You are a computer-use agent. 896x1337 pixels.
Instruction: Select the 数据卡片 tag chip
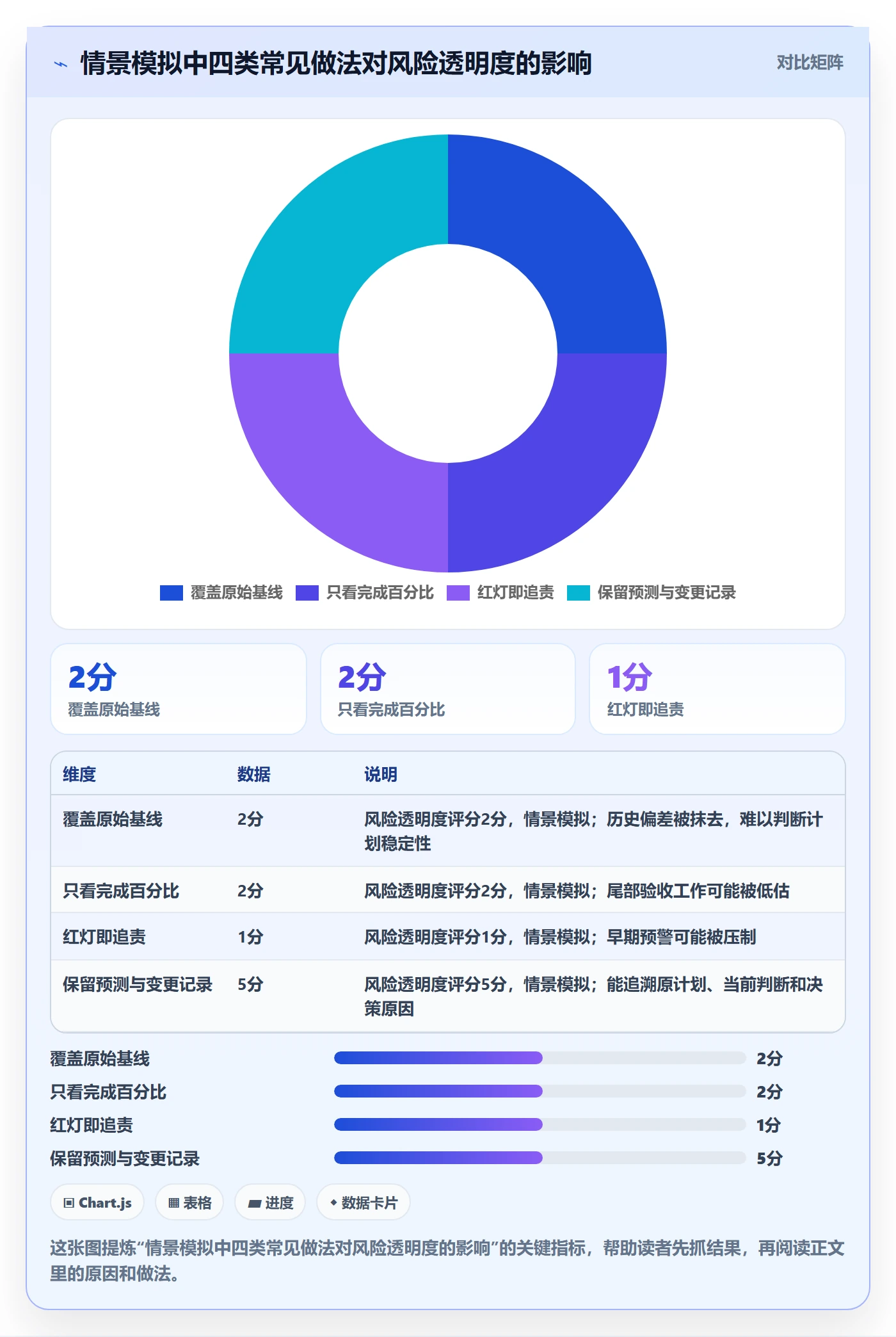pyautogui.click(x=364, y=1203)
